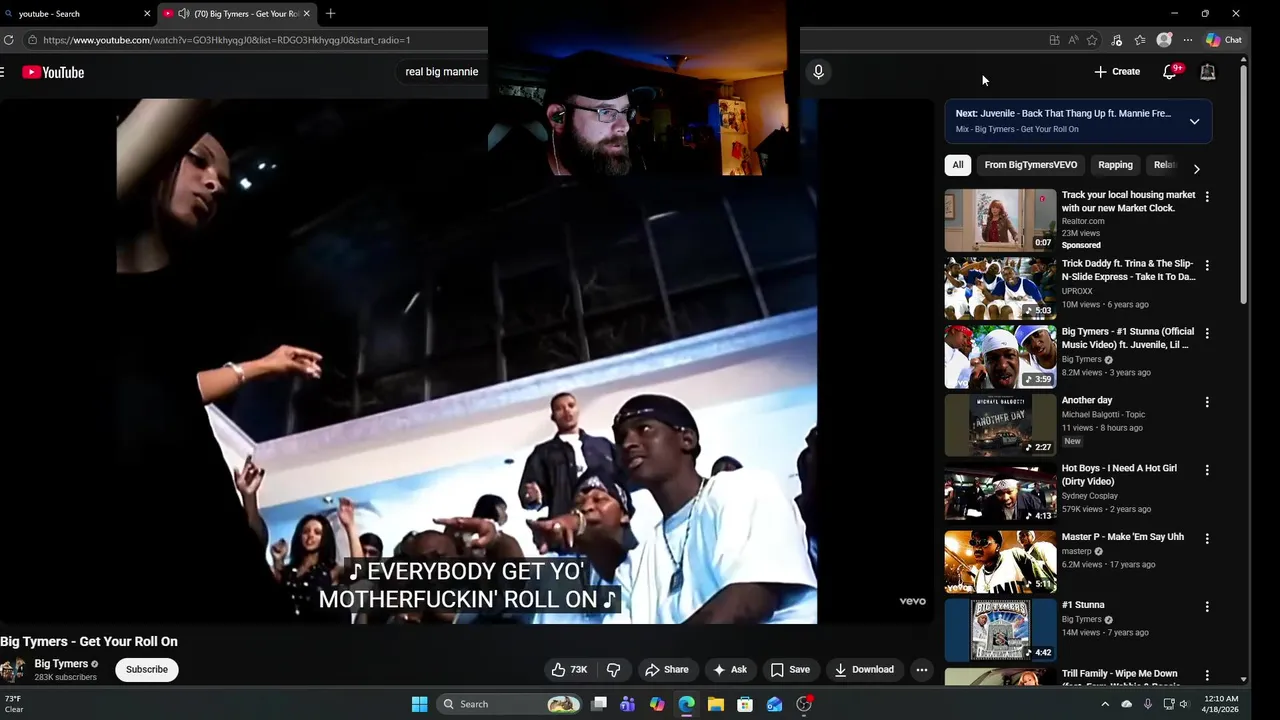This screenshot has width=1280, height=720.
Task: Open File Explorer from taskbar
Action: click(x=716, y=704)
